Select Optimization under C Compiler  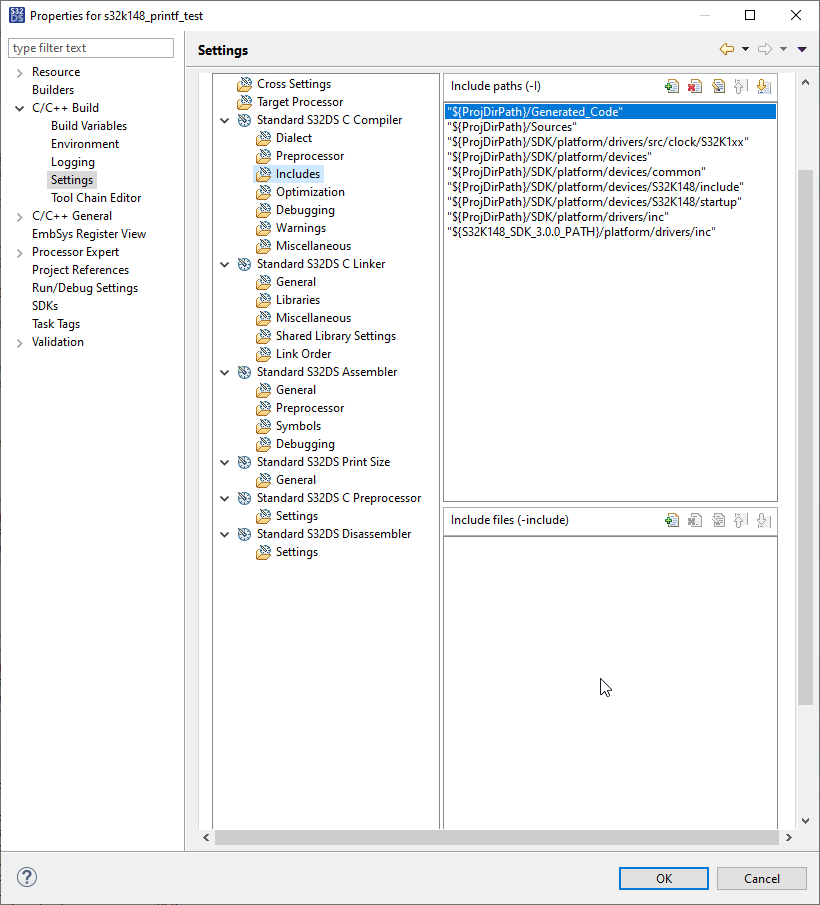(310, 192)
